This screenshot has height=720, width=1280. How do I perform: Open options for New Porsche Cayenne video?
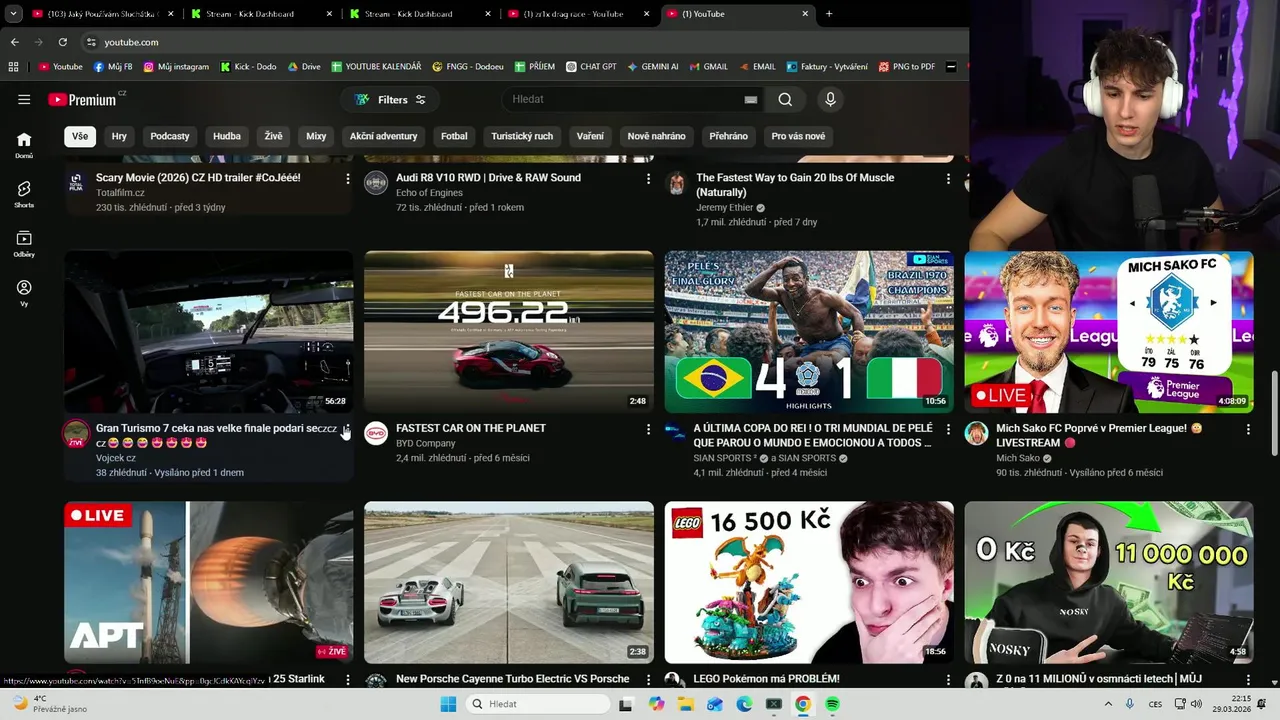tap(648, 680)
